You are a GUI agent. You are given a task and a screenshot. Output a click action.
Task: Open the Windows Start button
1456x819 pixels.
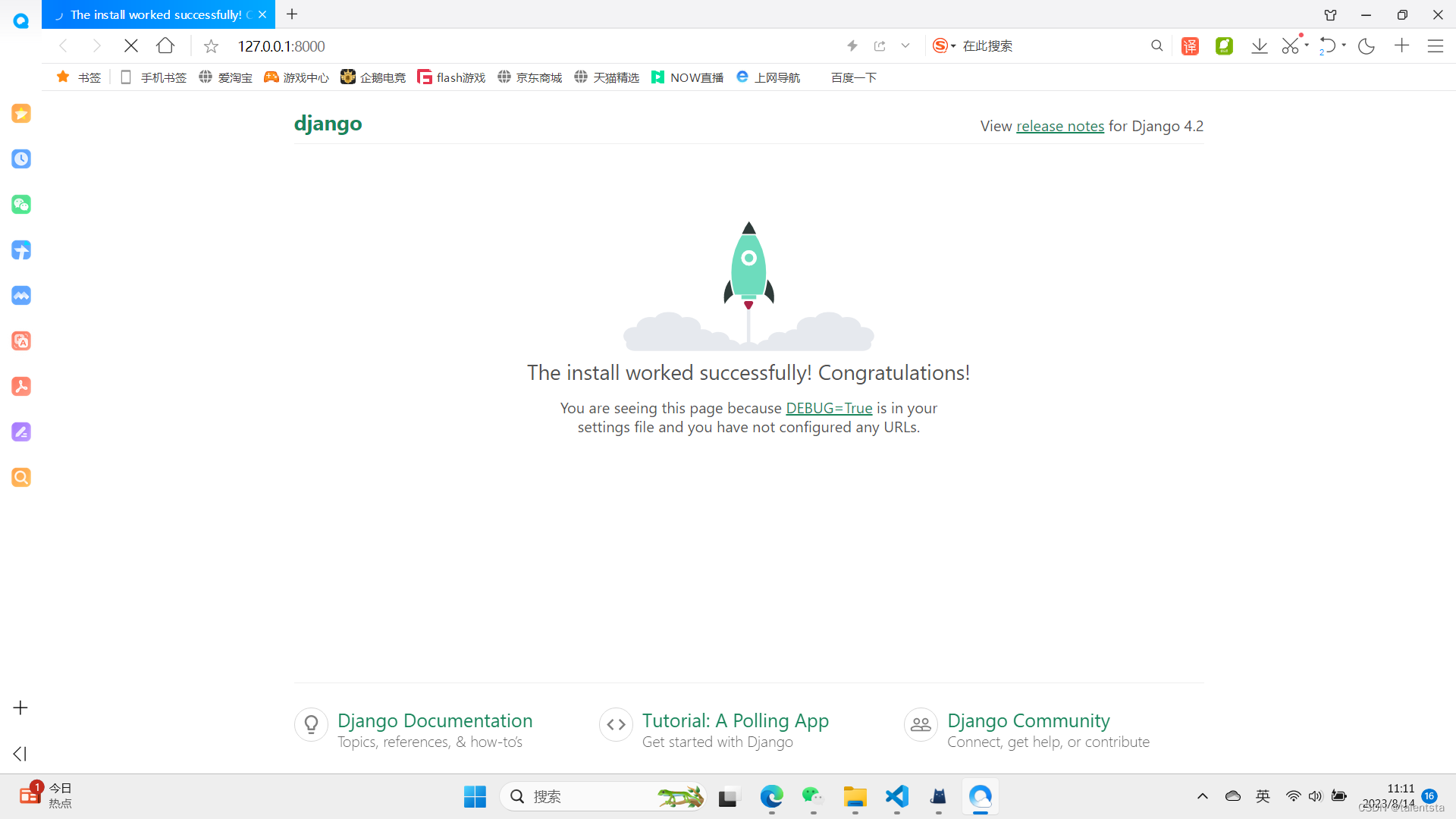pos(475,796)
